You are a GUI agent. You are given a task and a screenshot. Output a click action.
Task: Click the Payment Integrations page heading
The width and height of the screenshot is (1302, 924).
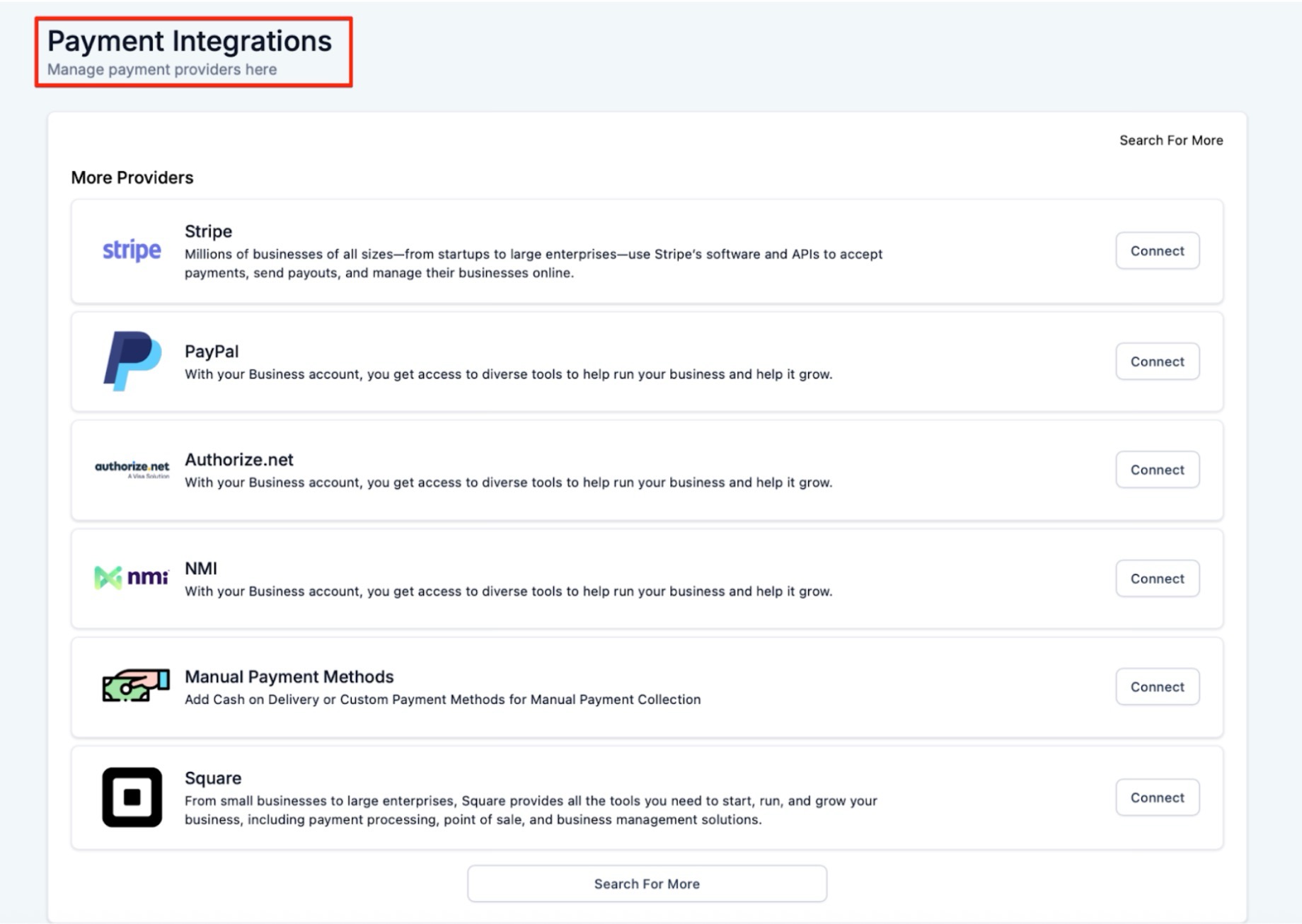(x=190, y=41)
